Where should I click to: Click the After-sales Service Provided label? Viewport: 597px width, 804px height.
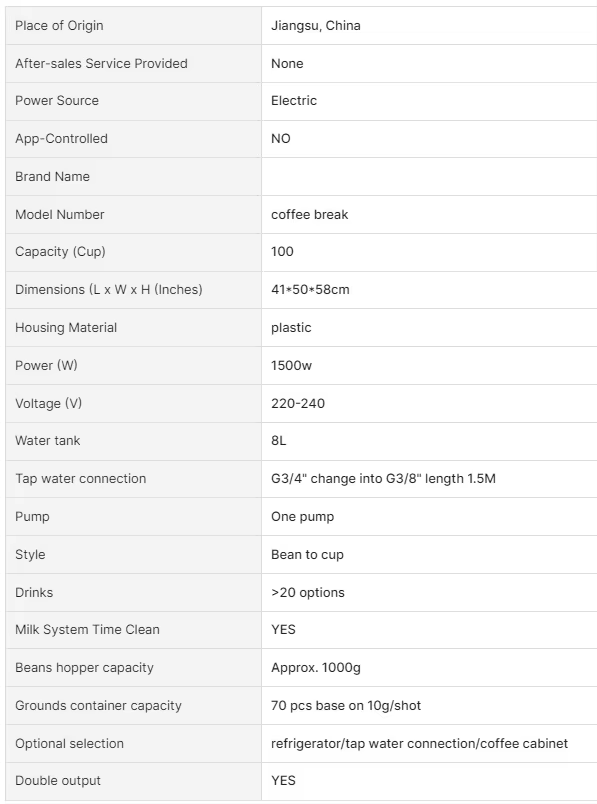tap(101, 64)
